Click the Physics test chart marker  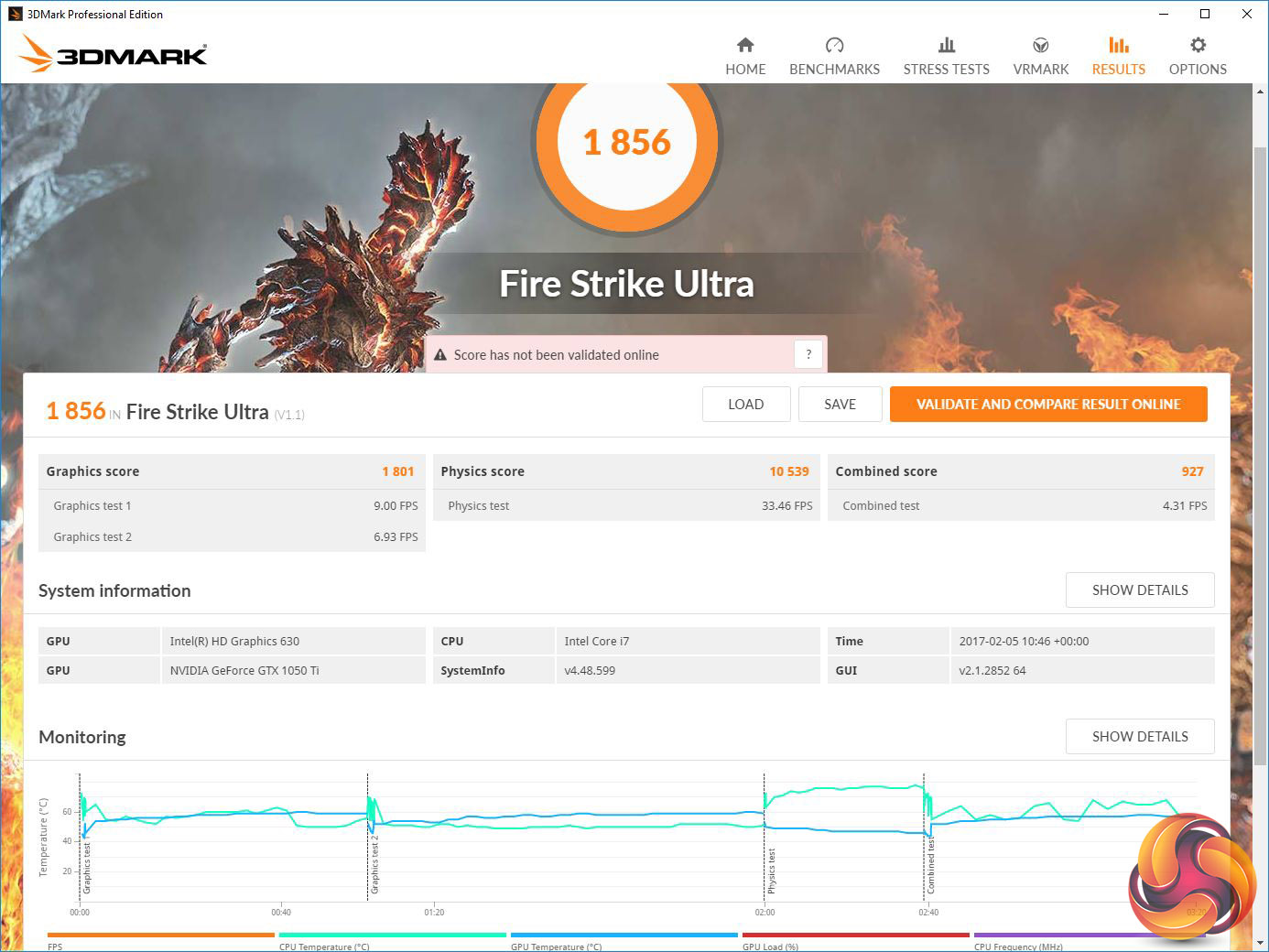(771, 871)
